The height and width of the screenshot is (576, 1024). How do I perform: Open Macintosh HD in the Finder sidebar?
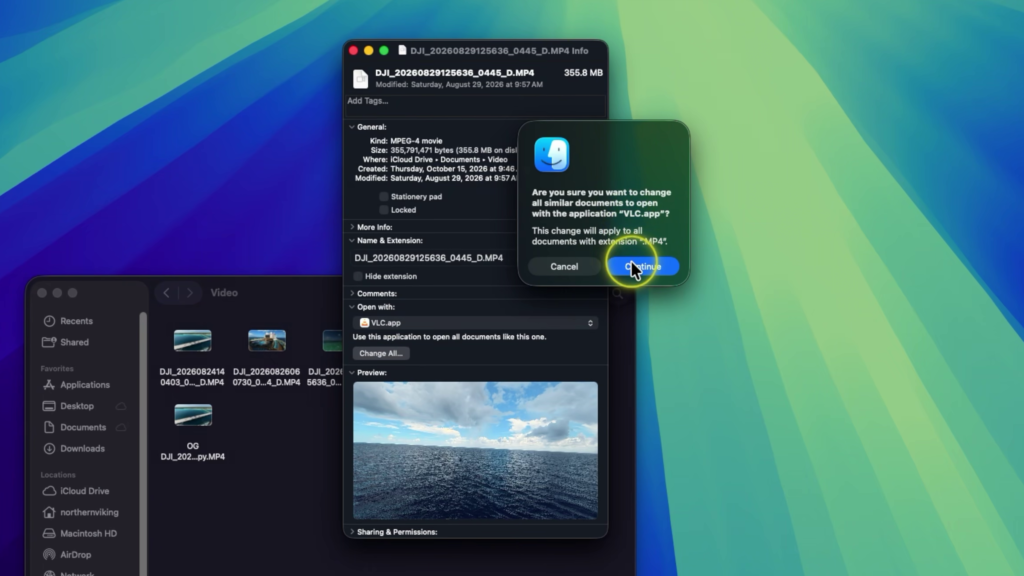coord(80,534)
